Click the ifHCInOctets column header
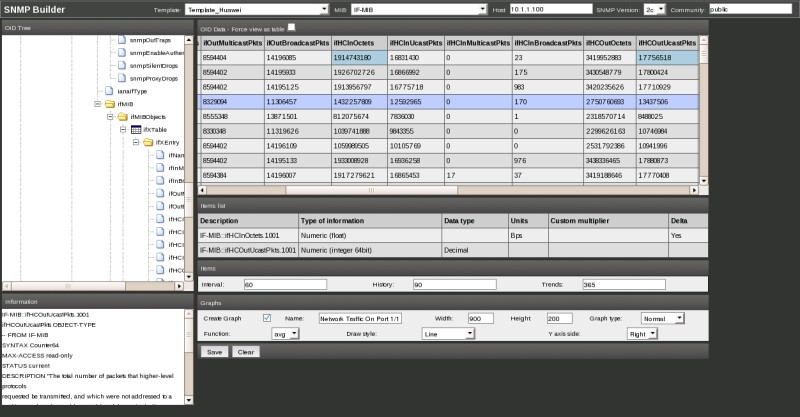800x417 pixels. tap(354, 44)
